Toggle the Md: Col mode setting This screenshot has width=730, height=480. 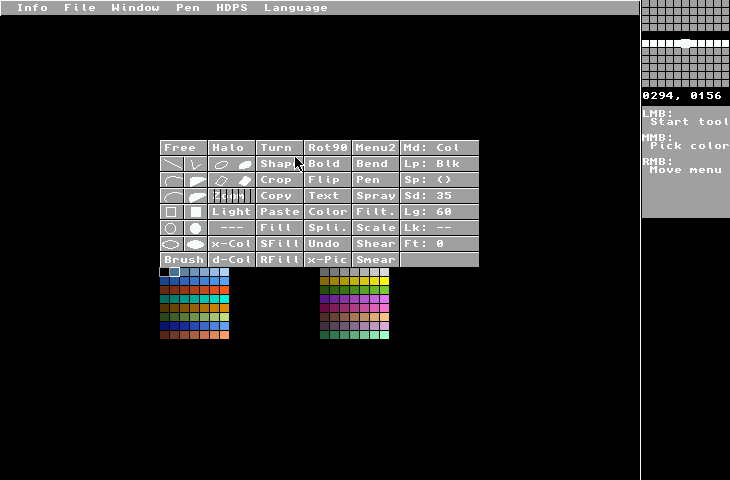pos(439,148)
